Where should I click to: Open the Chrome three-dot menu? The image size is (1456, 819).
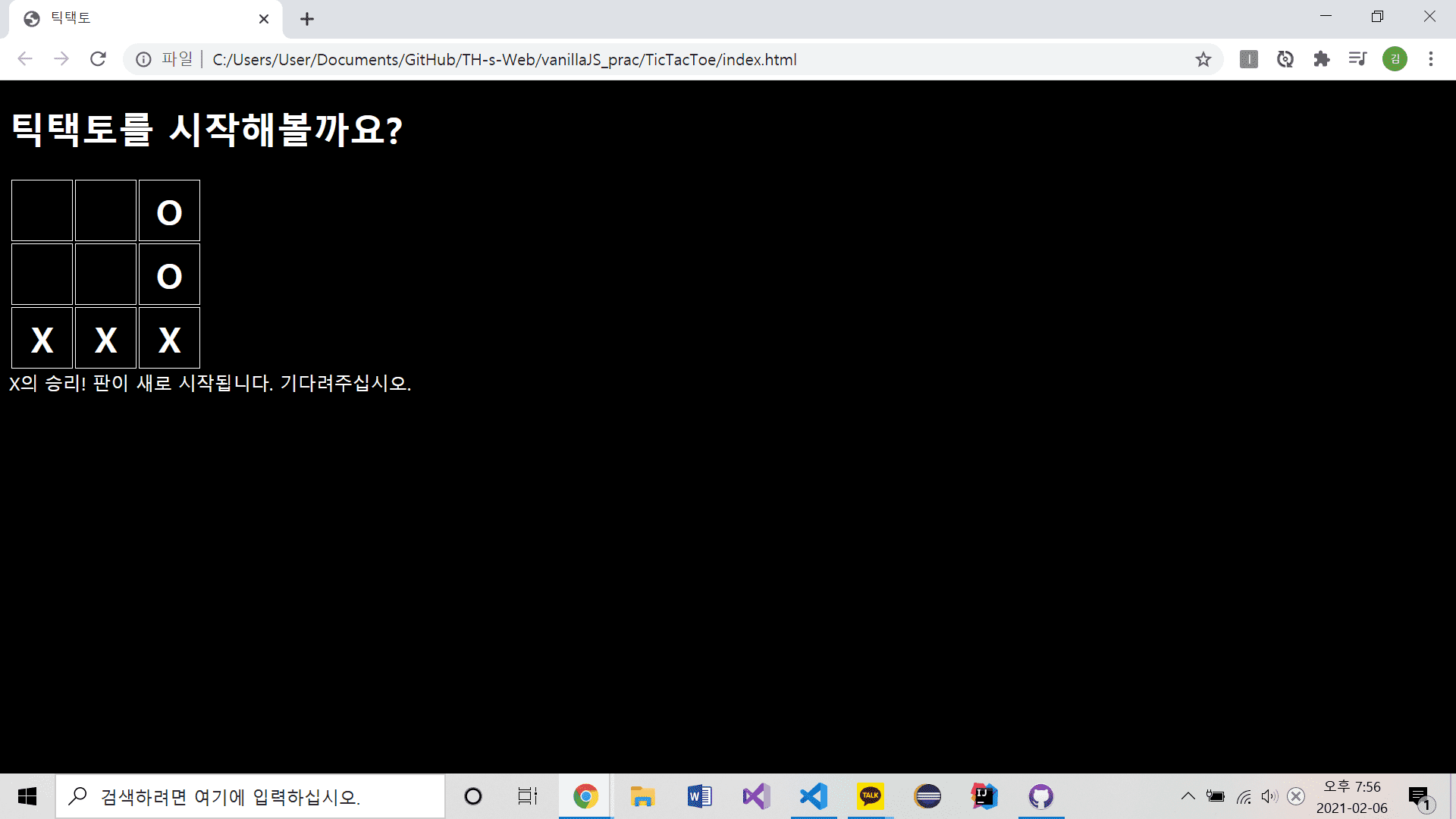coord(1431,59)
